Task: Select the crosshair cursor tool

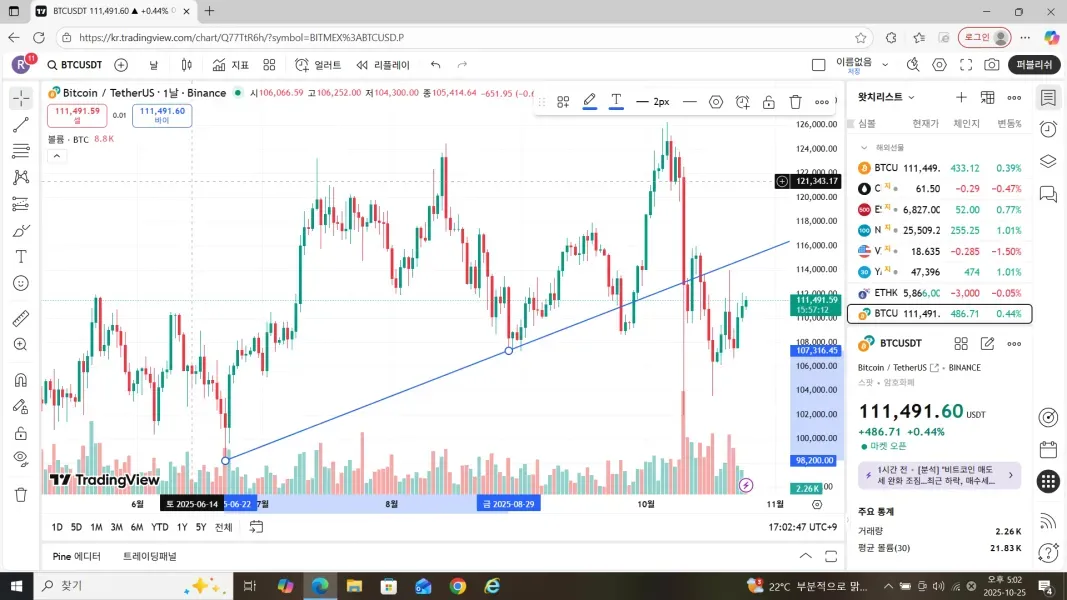Action: [x=20, y=99]
